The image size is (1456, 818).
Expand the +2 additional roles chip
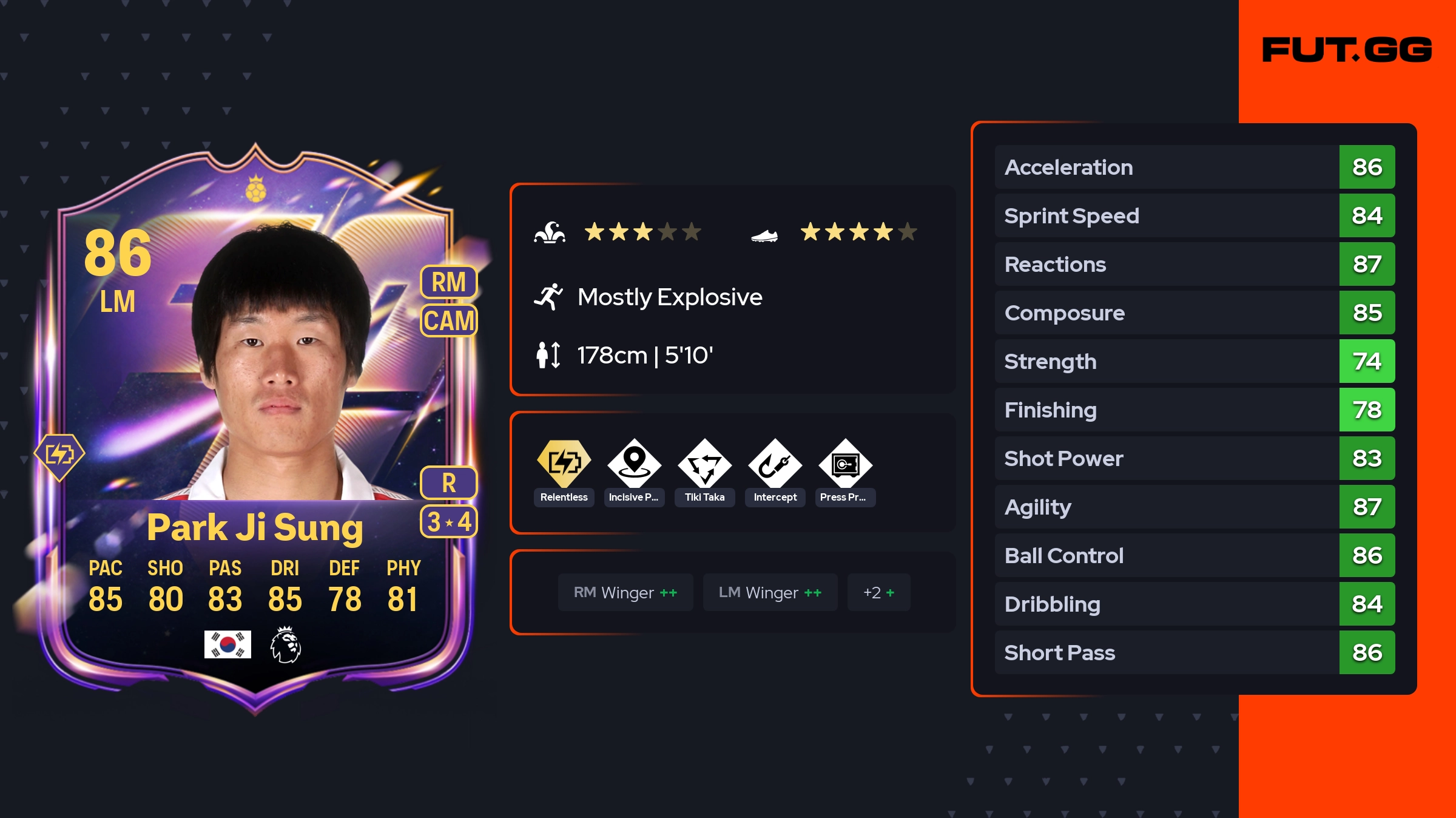[x=878, y=592]
